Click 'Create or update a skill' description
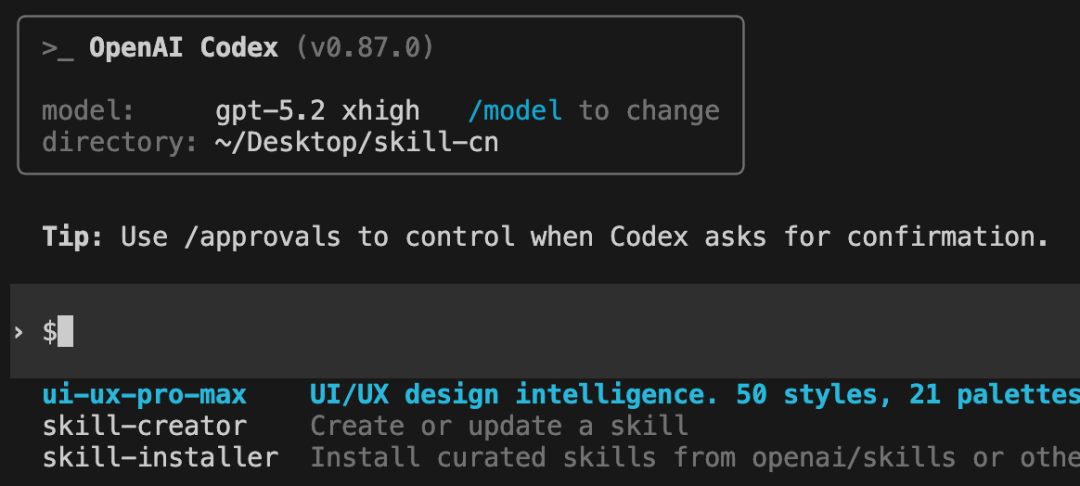 point(498,426)
